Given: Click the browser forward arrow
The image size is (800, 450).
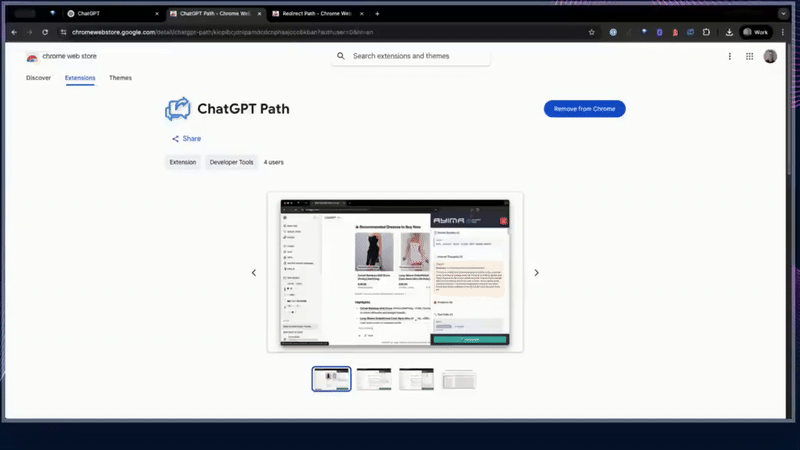Looking at the screenshot, I should point(30,32).
